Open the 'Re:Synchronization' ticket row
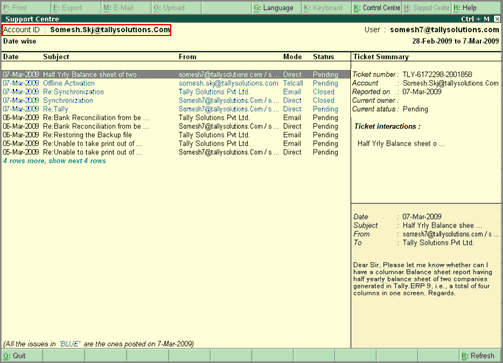The height and width of the screenshot is (363, 503). pos(175,92)
